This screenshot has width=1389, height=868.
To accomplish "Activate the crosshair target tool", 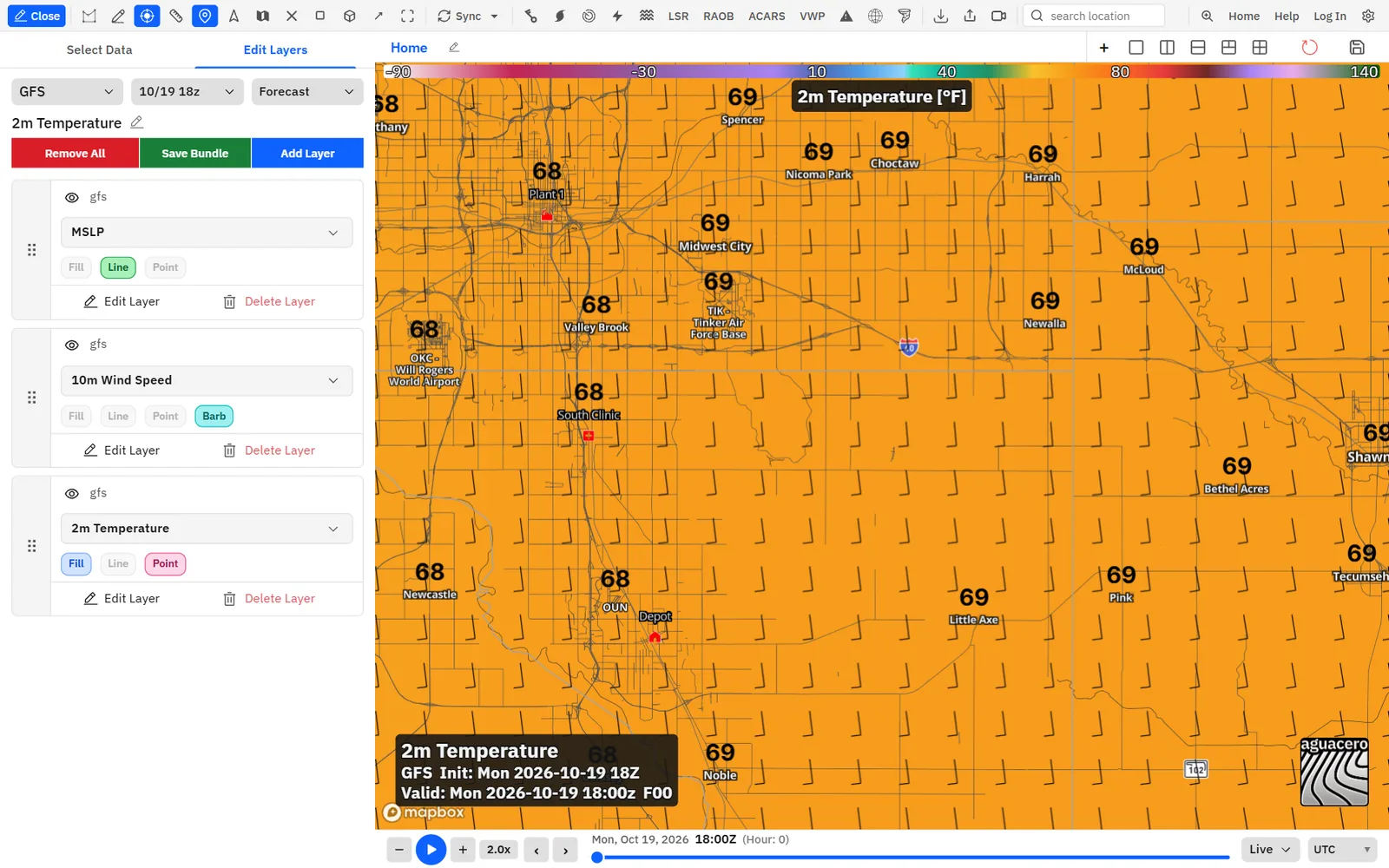I will 147,16.
